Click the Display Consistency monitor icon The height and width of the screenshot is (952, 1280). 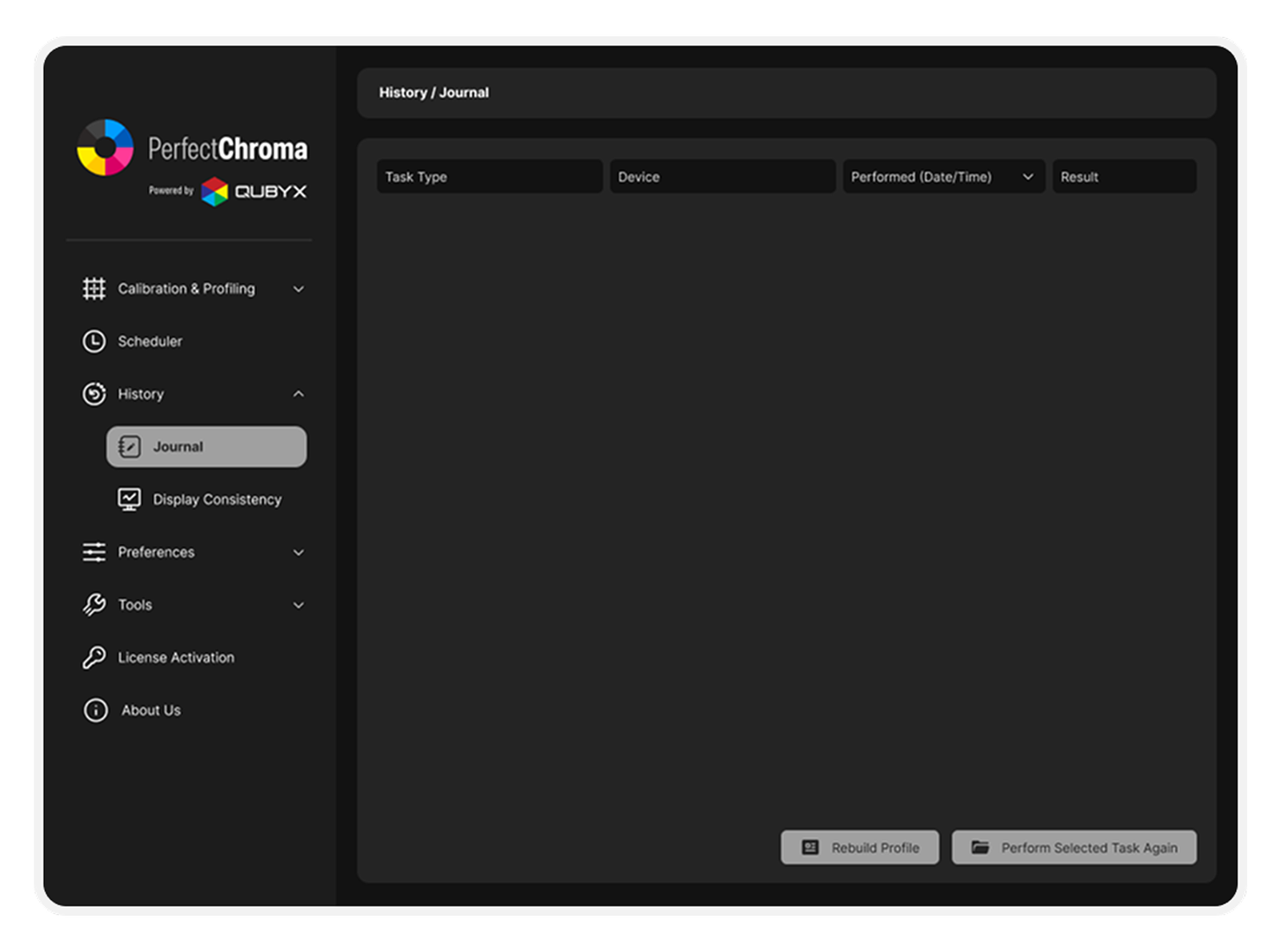coord(128,498)
